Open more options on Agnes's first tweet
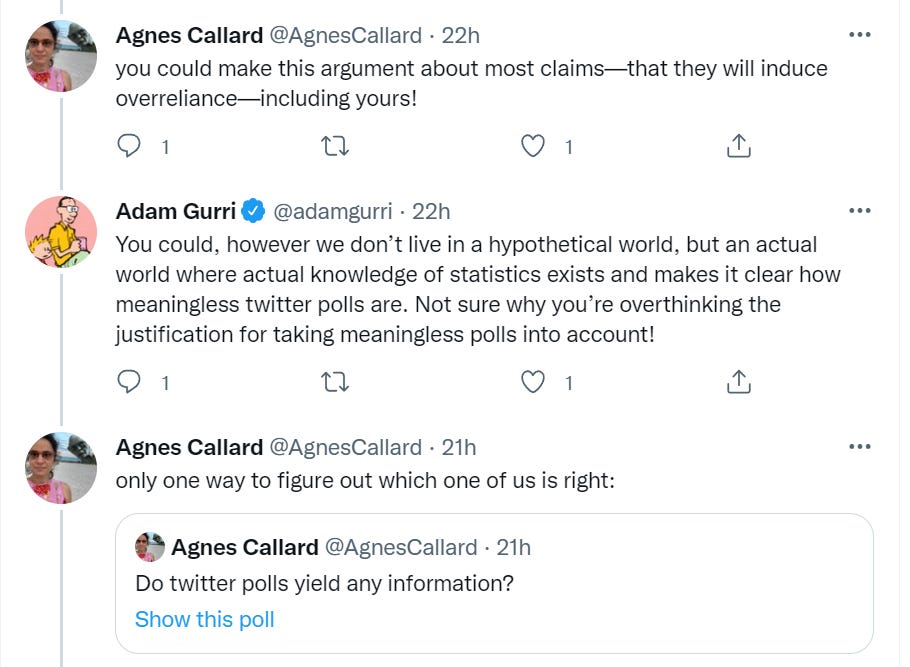The height and width of the screenshot is (667, 910). click(x=859, y=35)
